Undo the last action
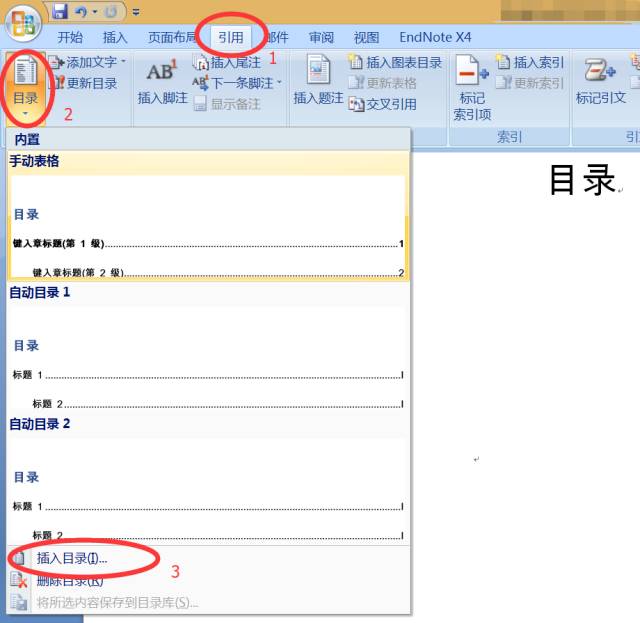Image resolution: width=640 pixels, height=623 pixels. [81, 11]
